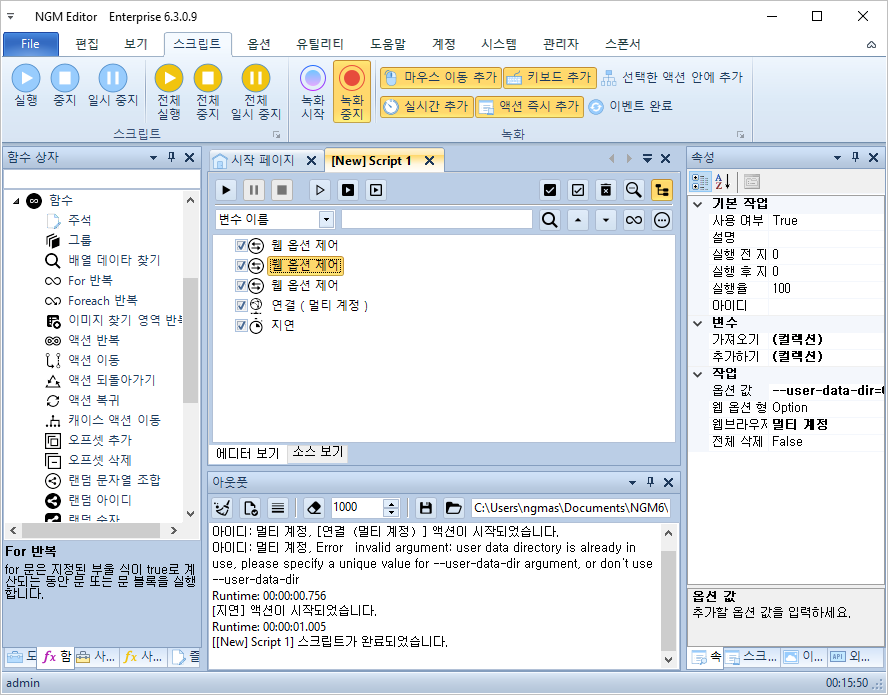Toggle checkbox of highlighted 웹 옵션 제어 action

click(x=241, y=265)
